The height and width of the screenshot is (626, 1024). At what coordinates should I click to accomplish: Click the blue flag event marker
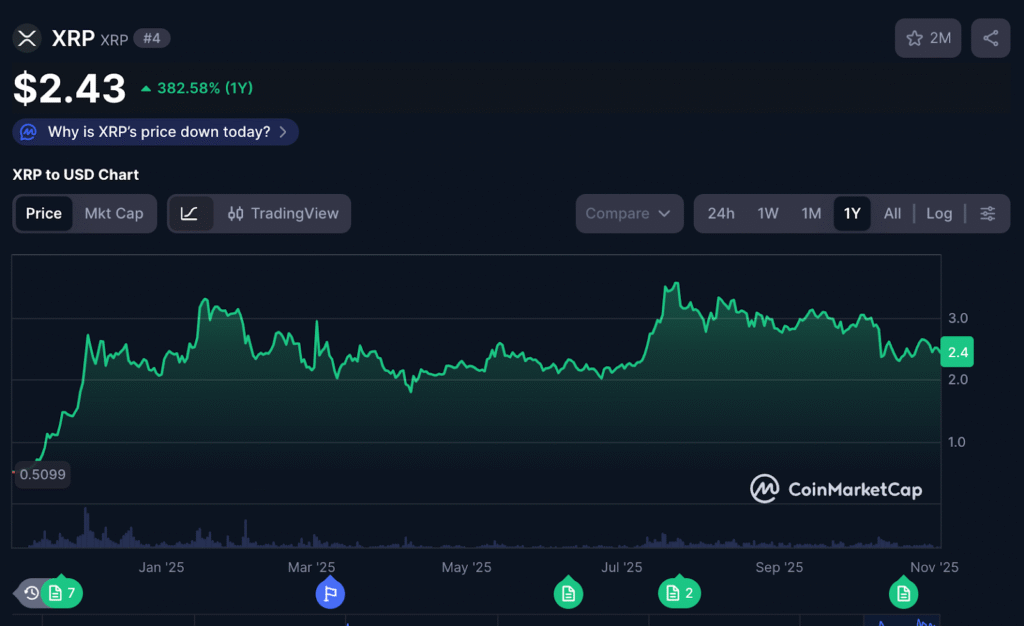(330, 594)
